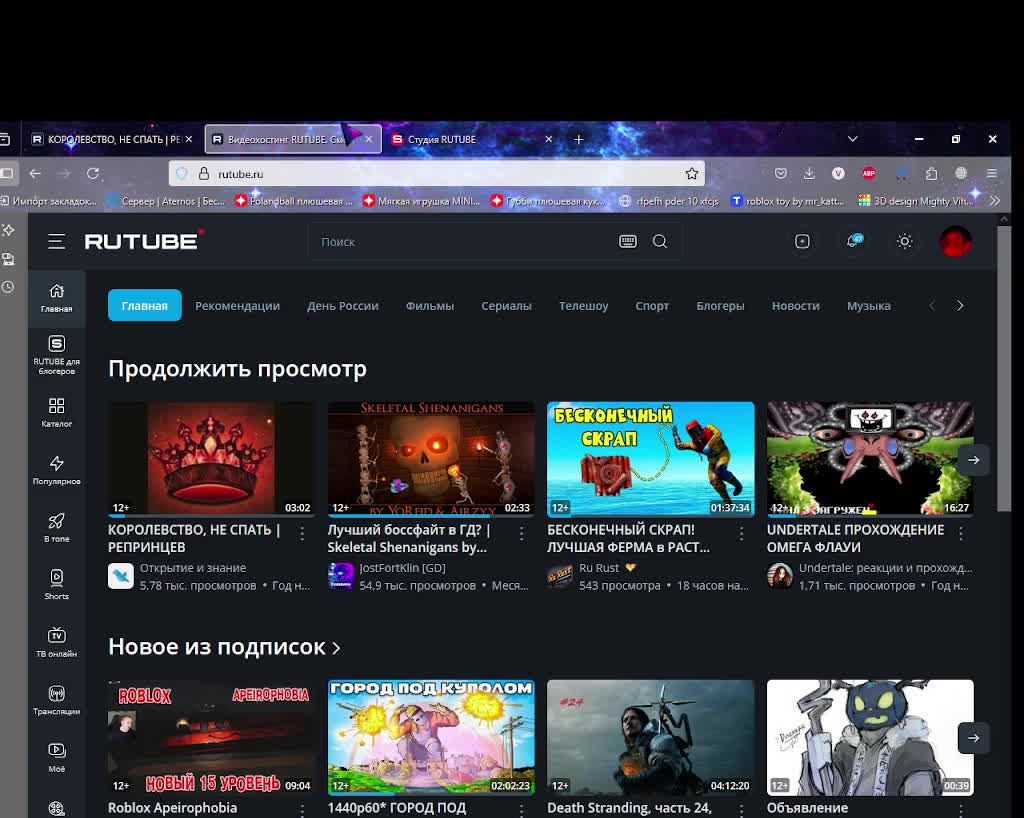Open channel JostFortKlin [GD]
Screen dimensions: 1024x818
pyautogui.click(x=402, y=568)
